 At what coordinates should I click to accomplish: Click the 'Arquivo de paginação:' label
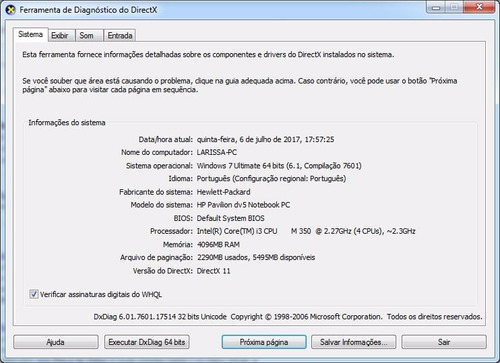(156, 257)
